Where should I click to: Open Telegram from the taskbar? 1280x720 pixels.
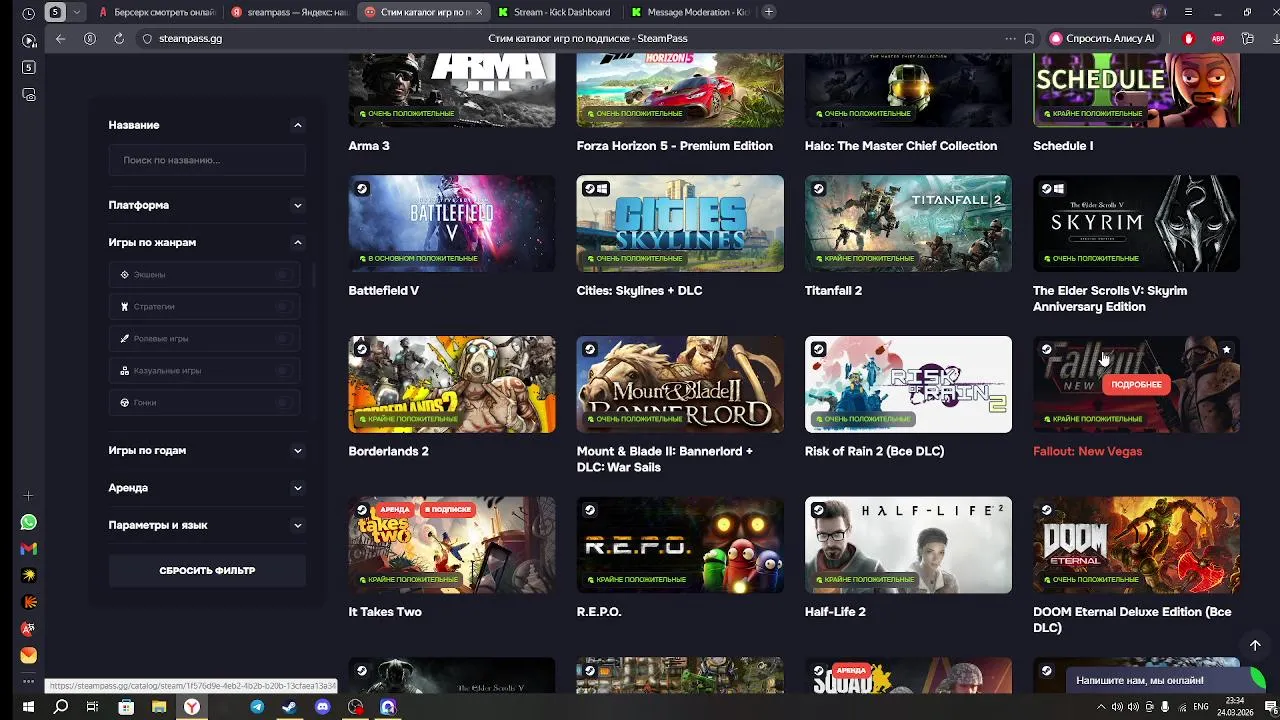point(257,707)
